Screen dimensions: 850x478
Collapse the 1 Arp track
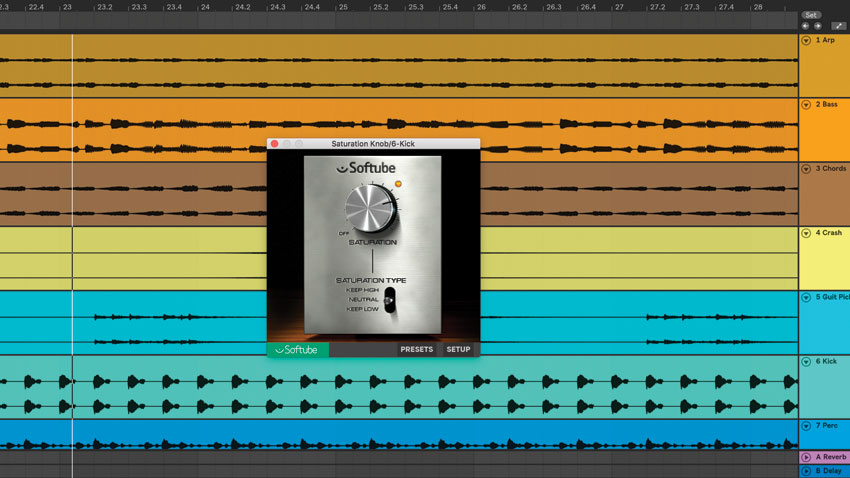pyautogui.click(x=806, y=41)
